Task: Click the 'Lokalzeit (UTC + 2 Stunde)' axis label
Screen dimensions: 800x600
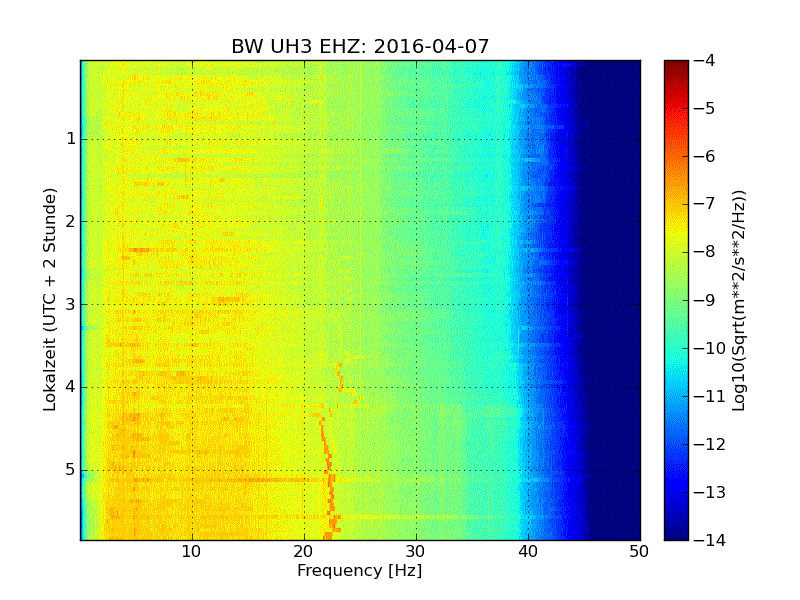Action: [x=49, y=300]
